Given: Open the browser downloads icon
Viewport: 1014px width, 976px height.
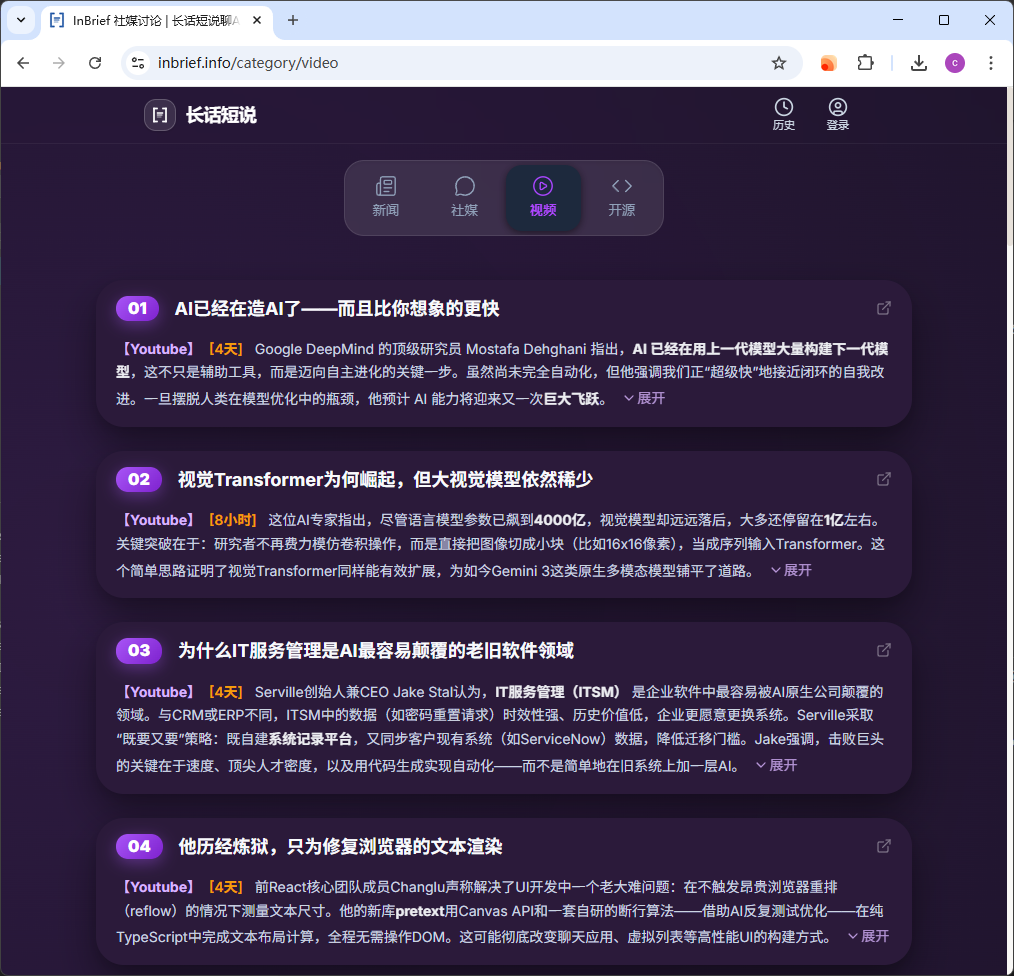Looking at the screenshot, I should [919, 62].
